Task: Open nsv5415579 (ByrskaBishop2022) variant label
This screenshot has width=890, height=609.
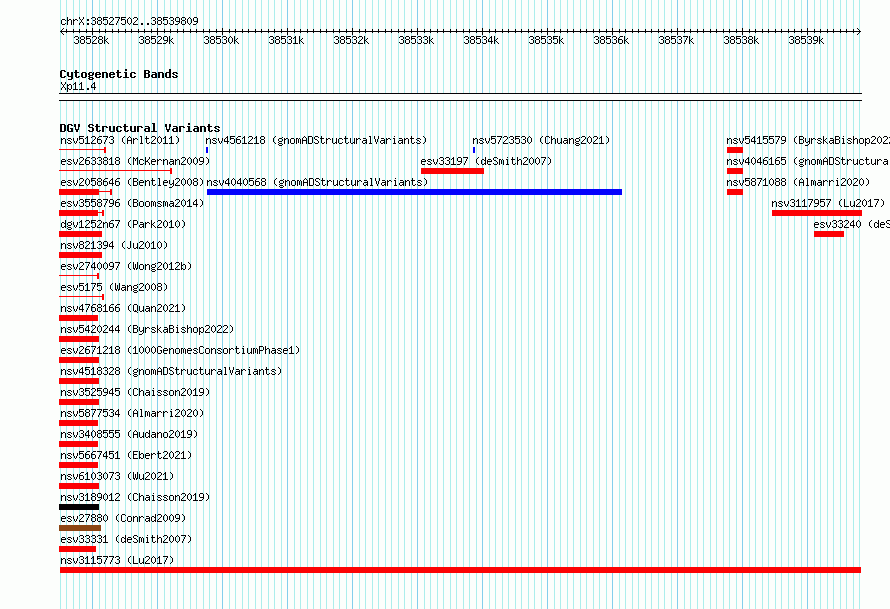Action: pyautogui.click(x=808, y=140)
